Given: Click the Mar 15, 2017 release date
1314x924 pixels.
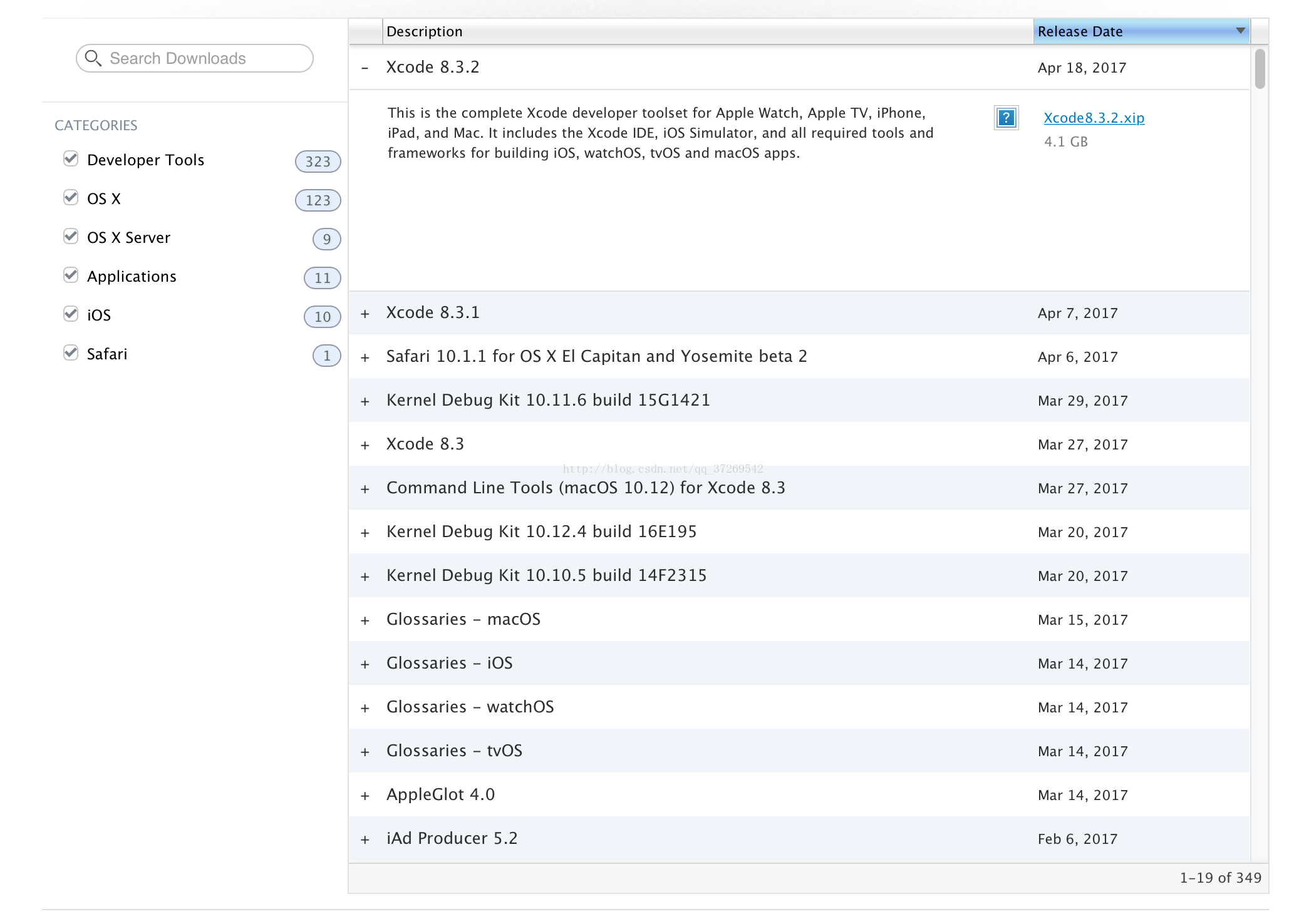Looking at the screenshot, I should (x=1083, y=620).
